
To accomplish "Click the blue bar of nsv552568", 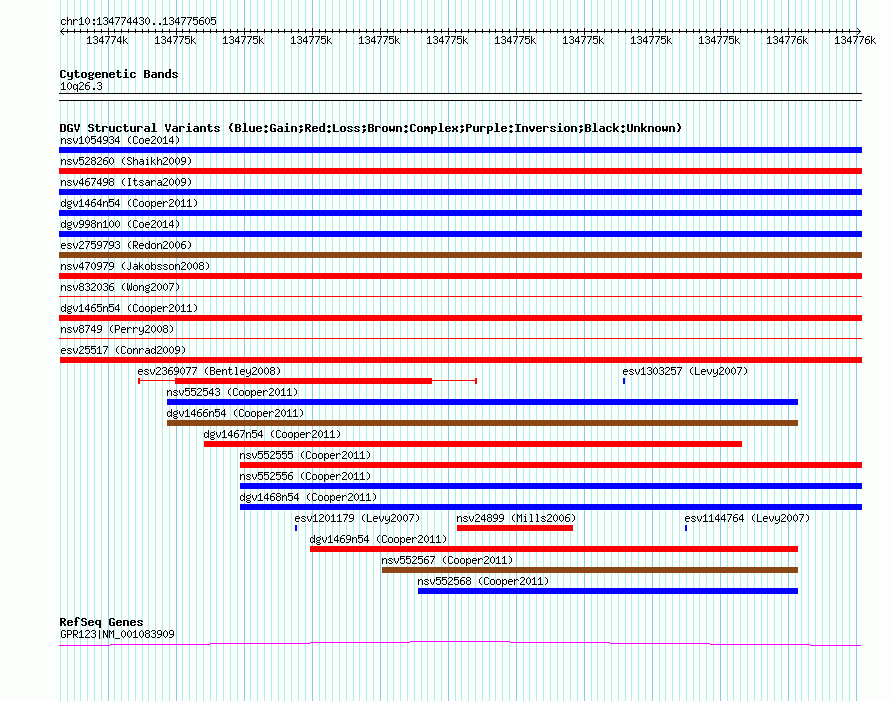I will 608,591.
